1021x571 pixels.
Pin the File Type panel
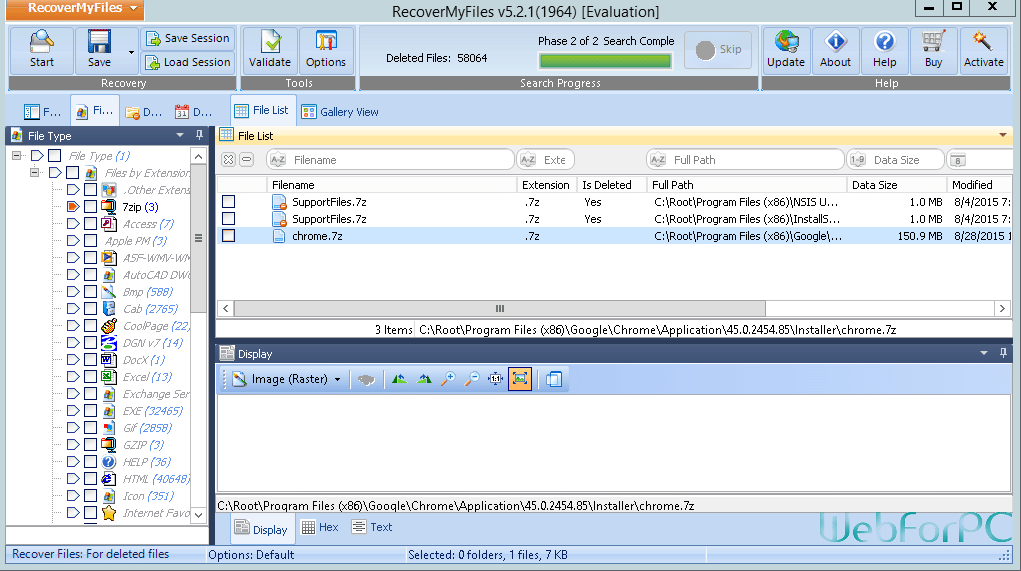[x=199, y=135]
